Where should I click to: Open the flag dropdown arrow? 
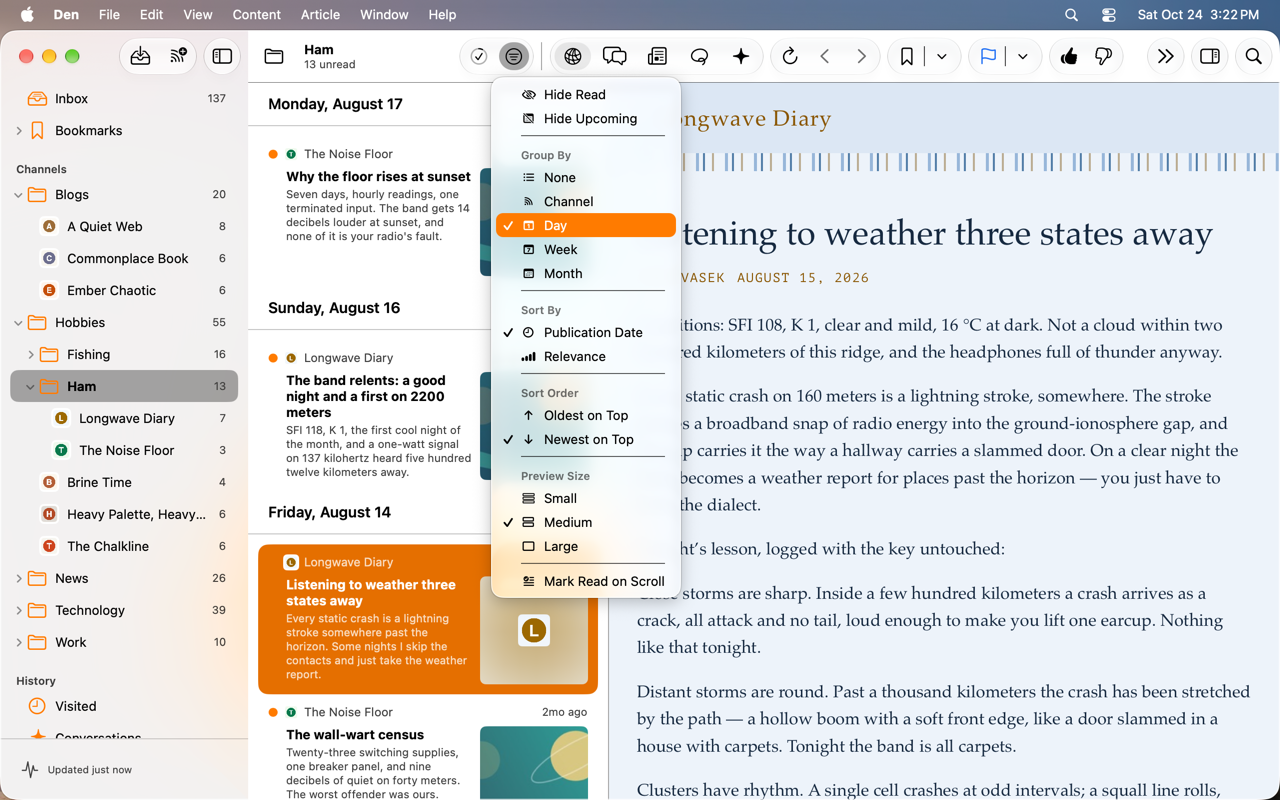(x=1023, y=57)
